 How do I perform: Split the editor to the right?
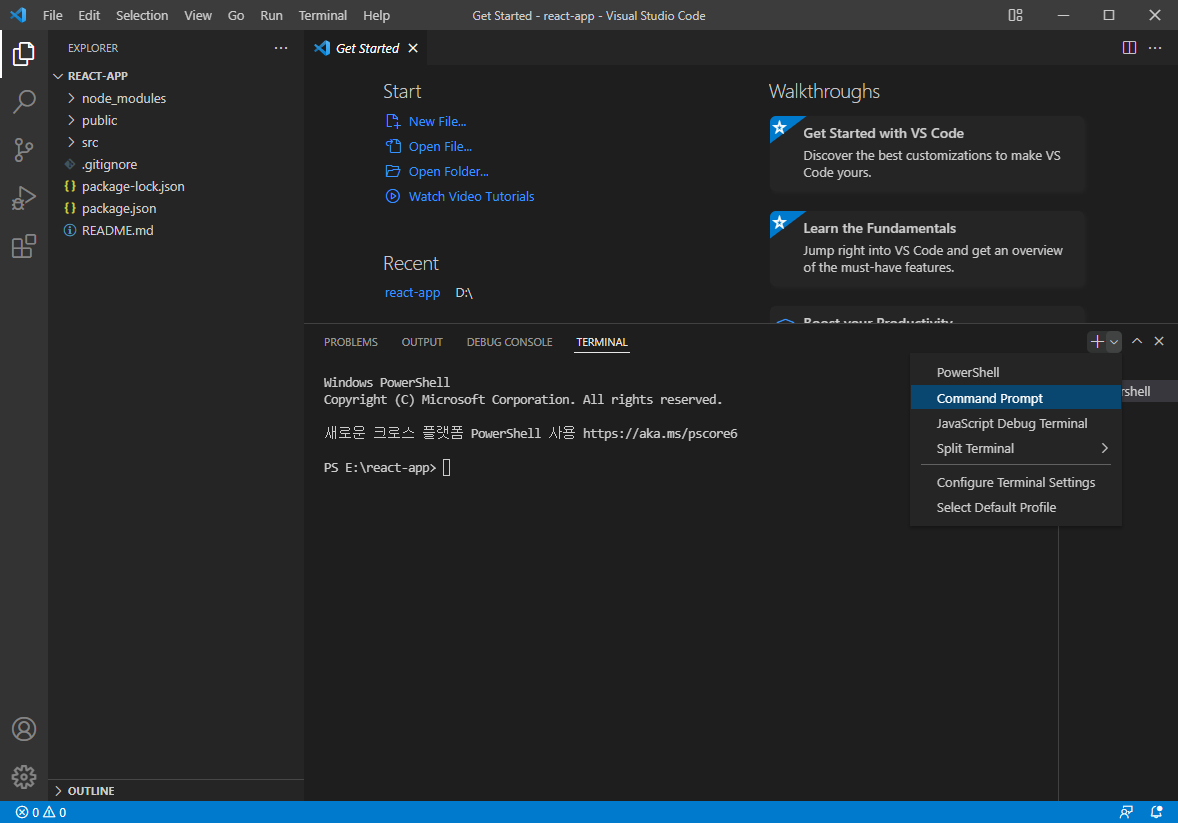coord(1129,48)
